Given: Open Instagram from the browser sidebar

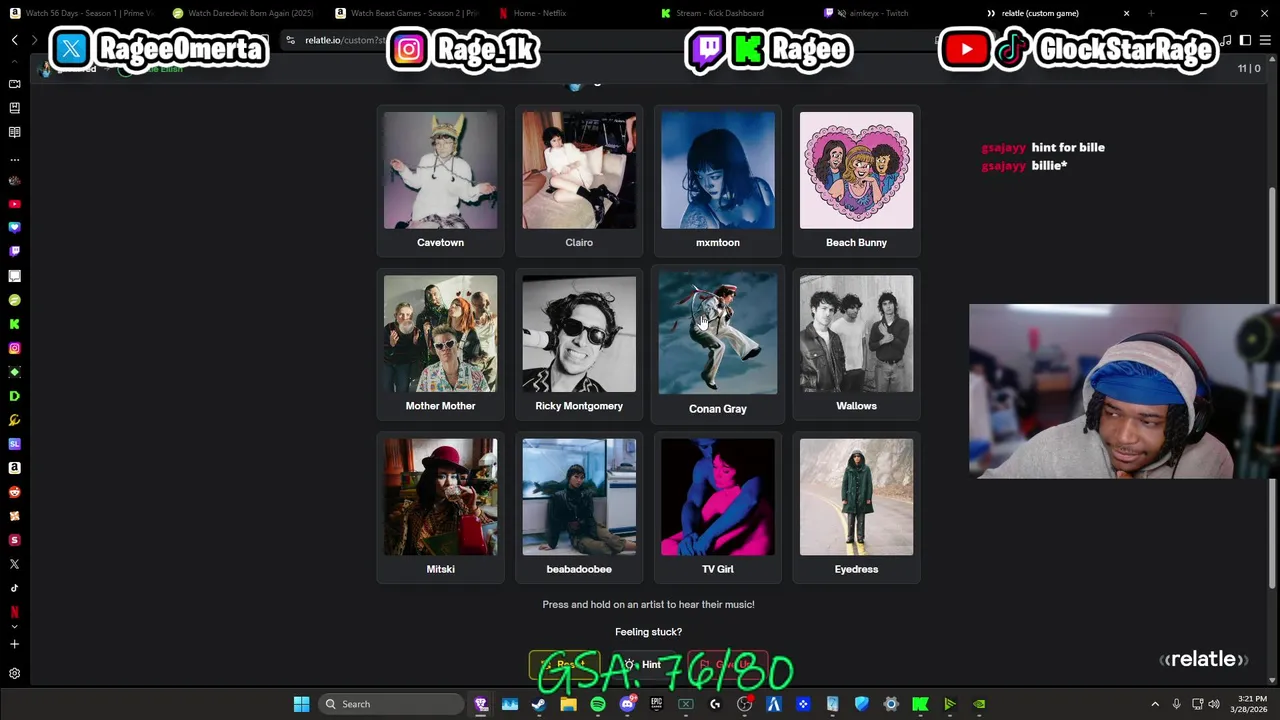Looking at the screenshot, I should click(x=14, y=348).
